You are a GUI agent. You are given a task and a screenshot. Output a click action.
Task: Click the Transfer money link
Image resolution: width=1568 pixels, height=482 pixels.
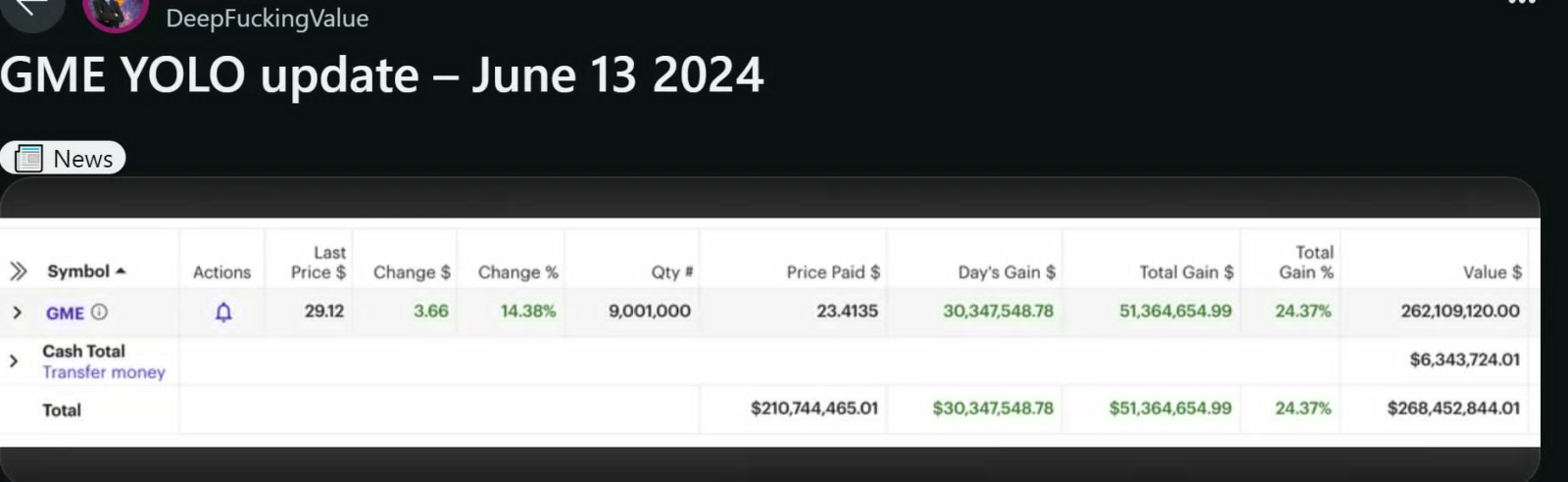[x=104, y=372]
